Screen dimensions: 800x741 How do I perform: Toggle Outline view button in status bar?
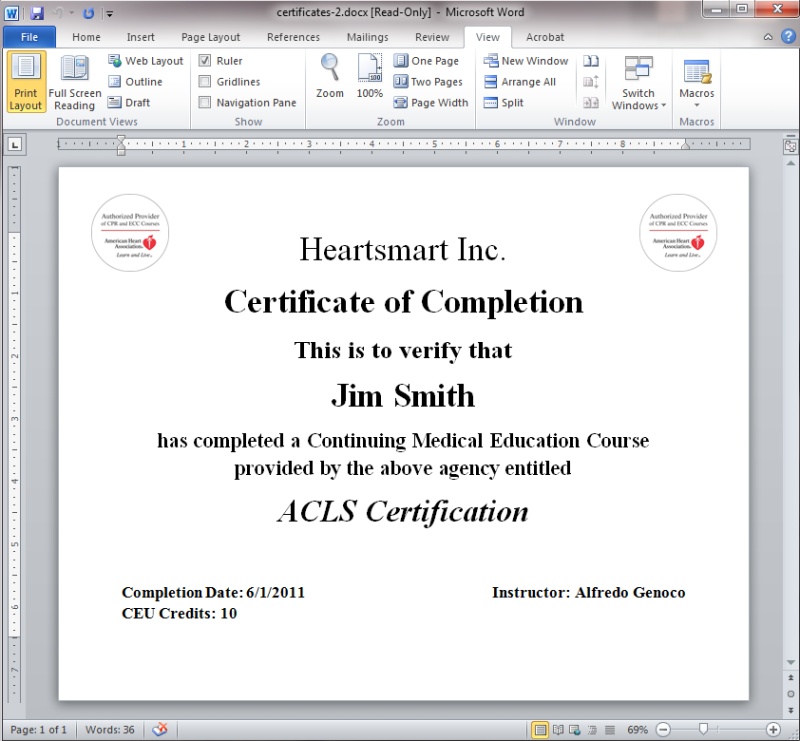pos(592,730)
